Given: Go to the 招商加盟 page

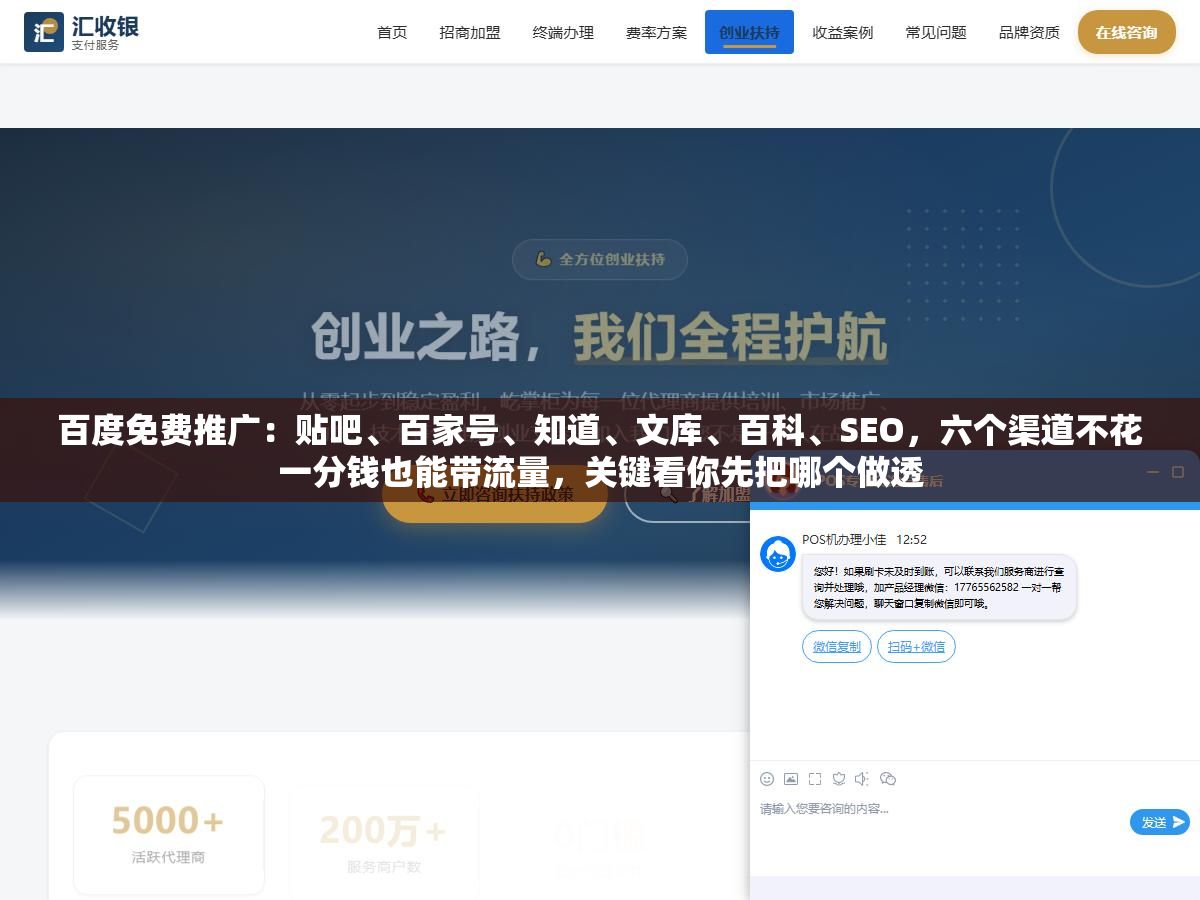Looking at the screenshot, I should pyautogui.click(x=470, y=32).
